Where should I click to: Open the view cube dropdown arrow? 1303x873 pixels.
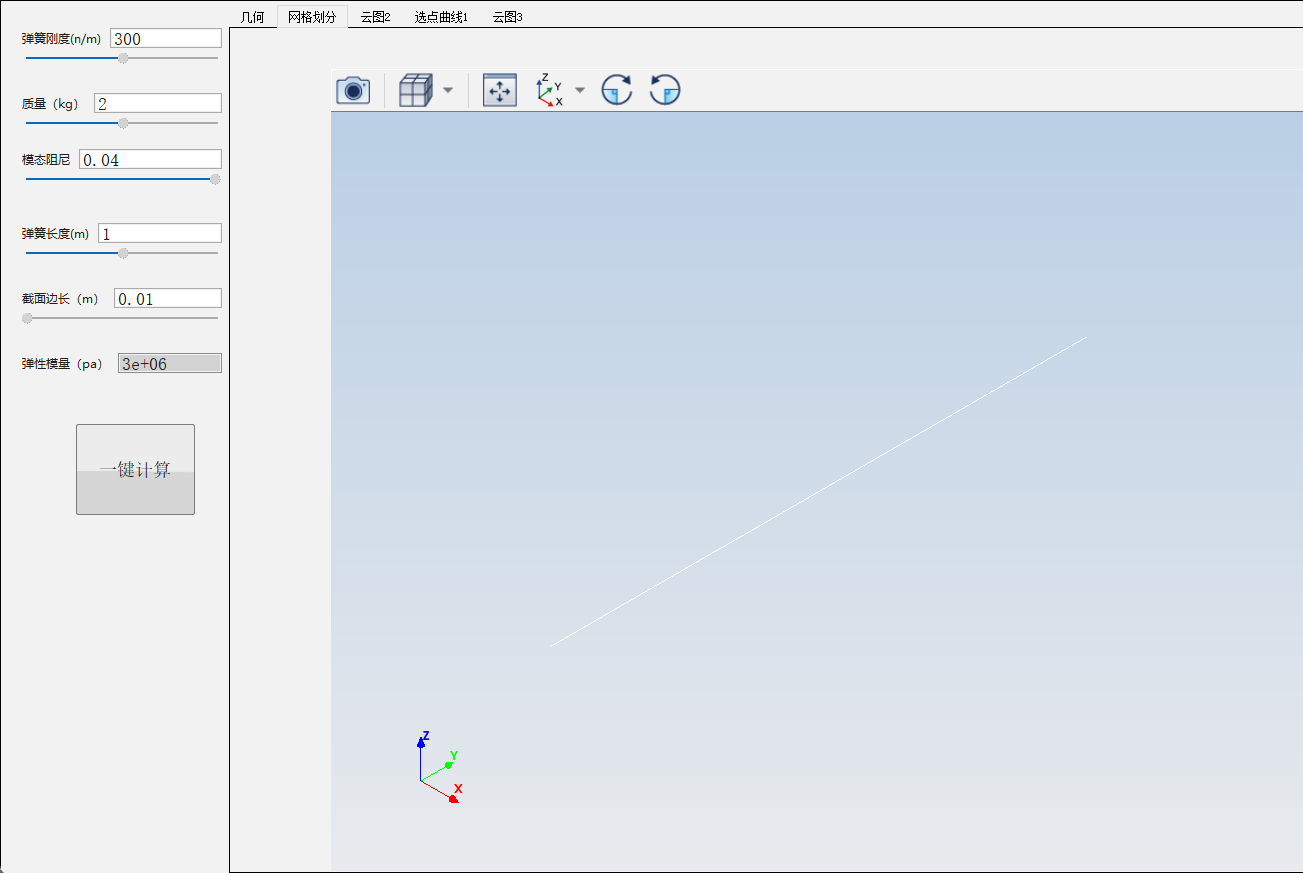click(x=448, y=90)
